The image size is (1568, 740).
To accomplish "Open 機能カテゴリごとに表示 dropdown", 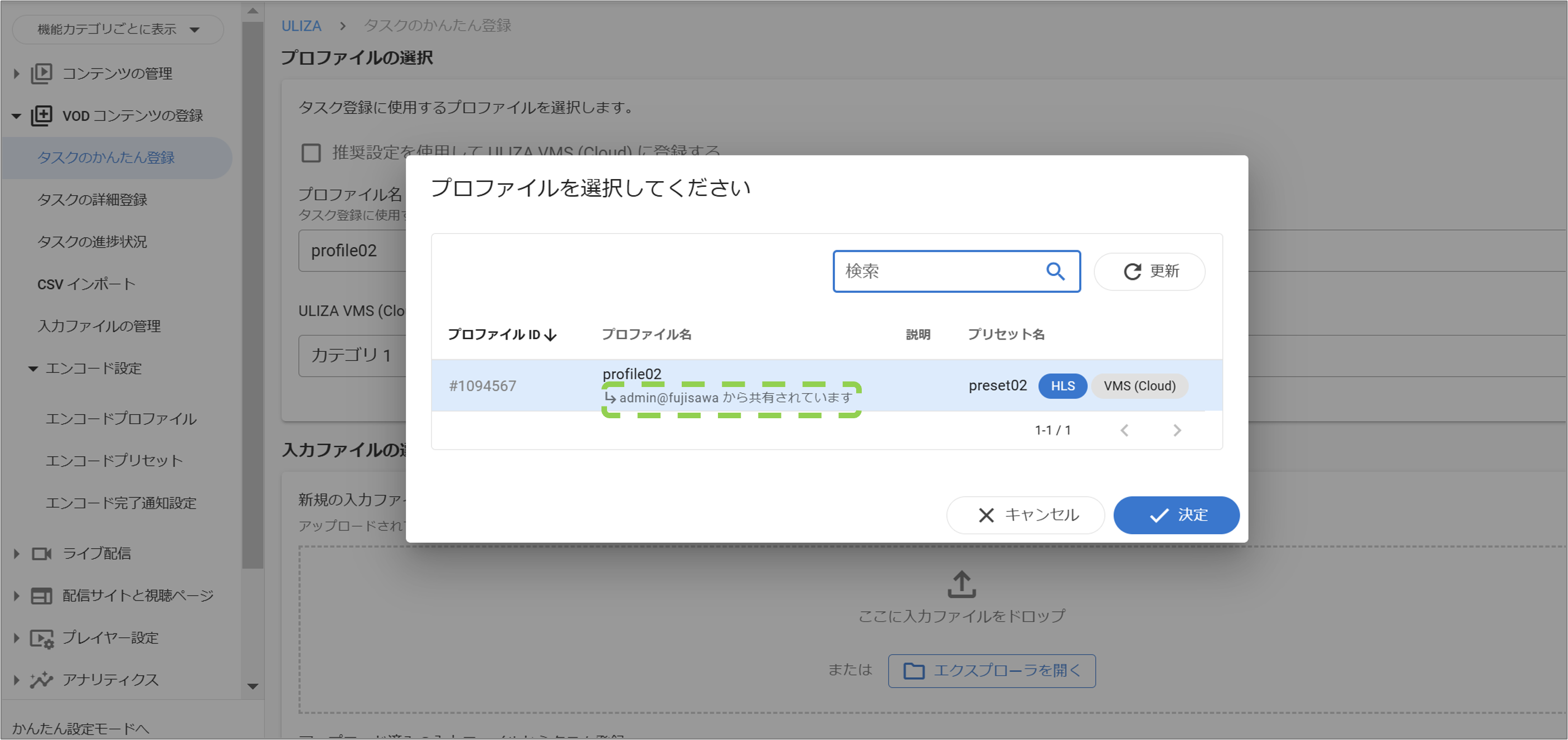I will pyautogui.click(x=118, y=29).
